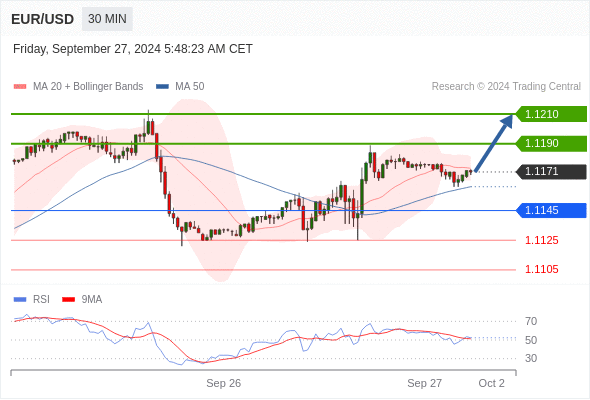
Task: Click the Oct 2 date axis marker
Action: [491, 383]
